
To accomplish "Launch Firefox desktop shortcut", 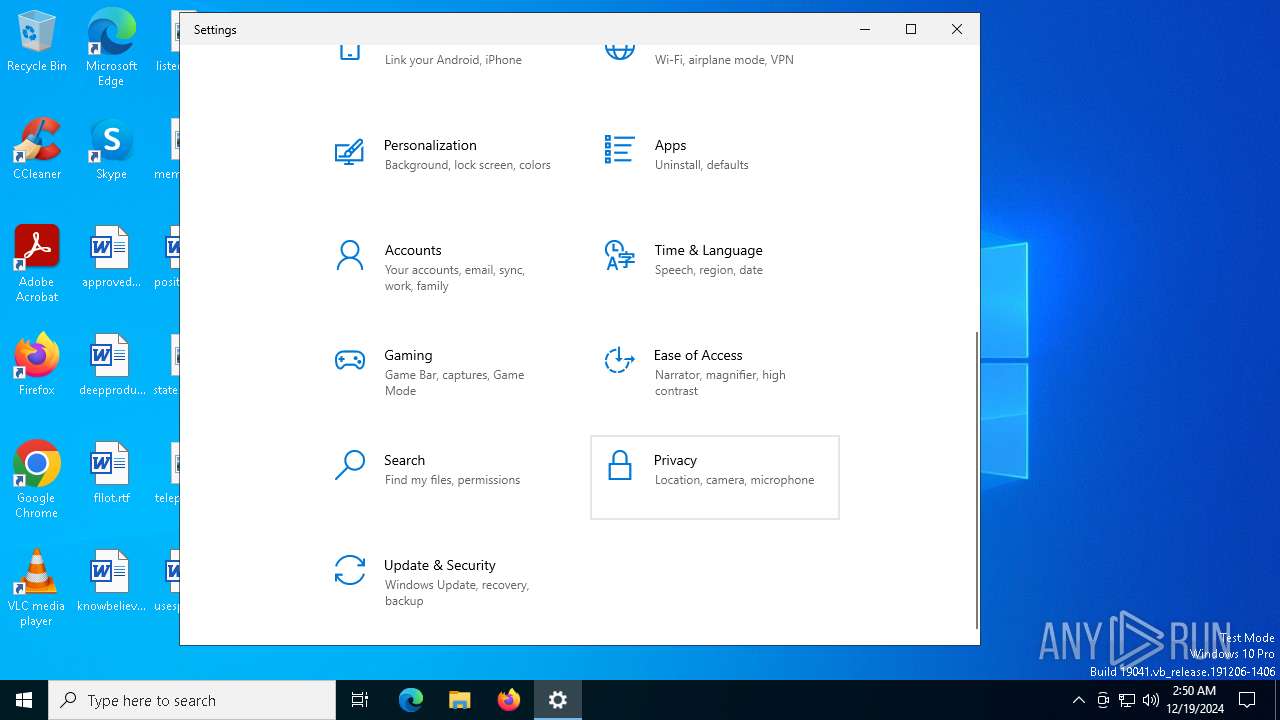I will [37, 365].
